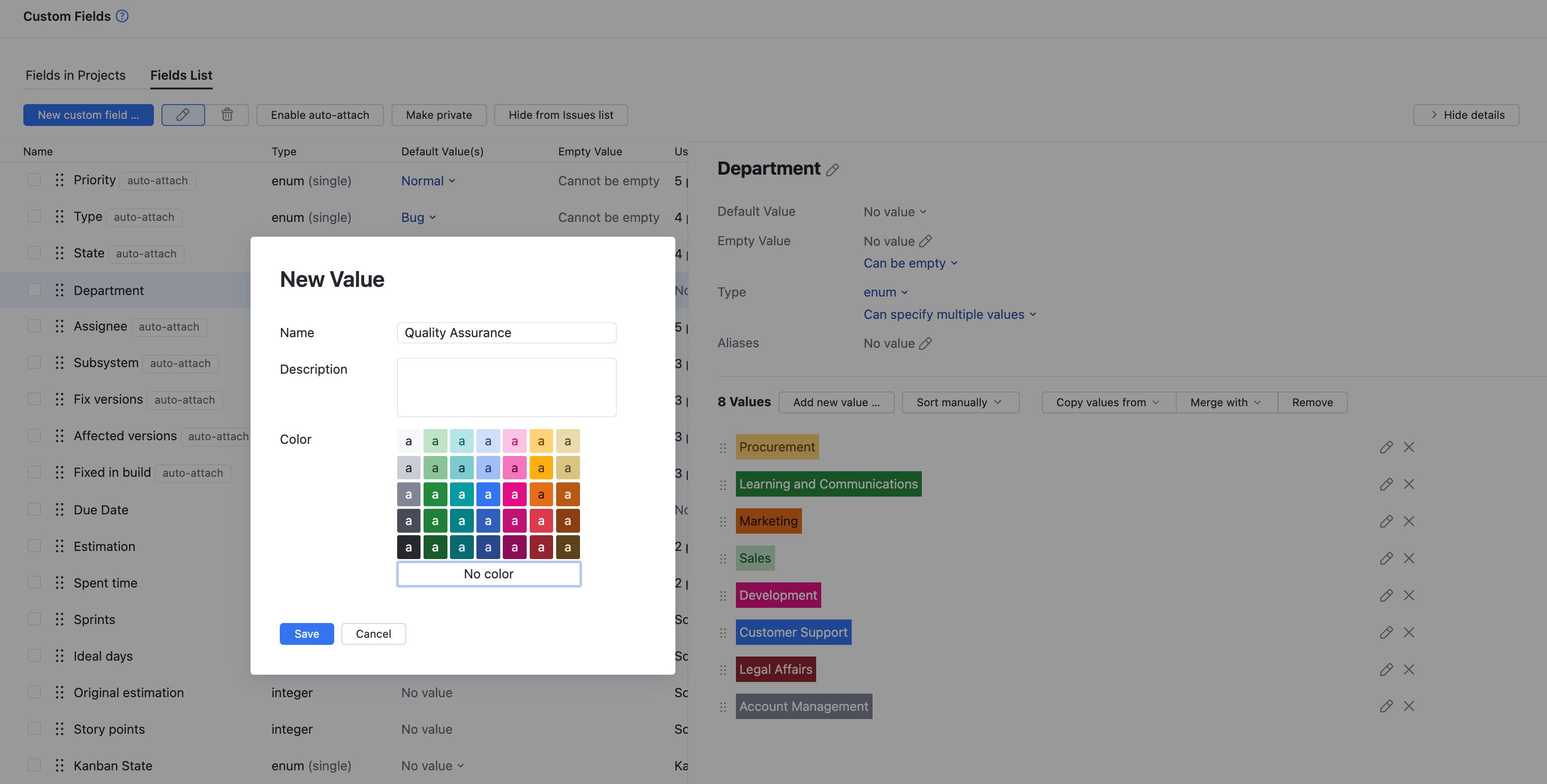Click the pencil edit button in toolbar
Screen dimensions: 1547x784
pyautogui.click(x=183, y=115)
